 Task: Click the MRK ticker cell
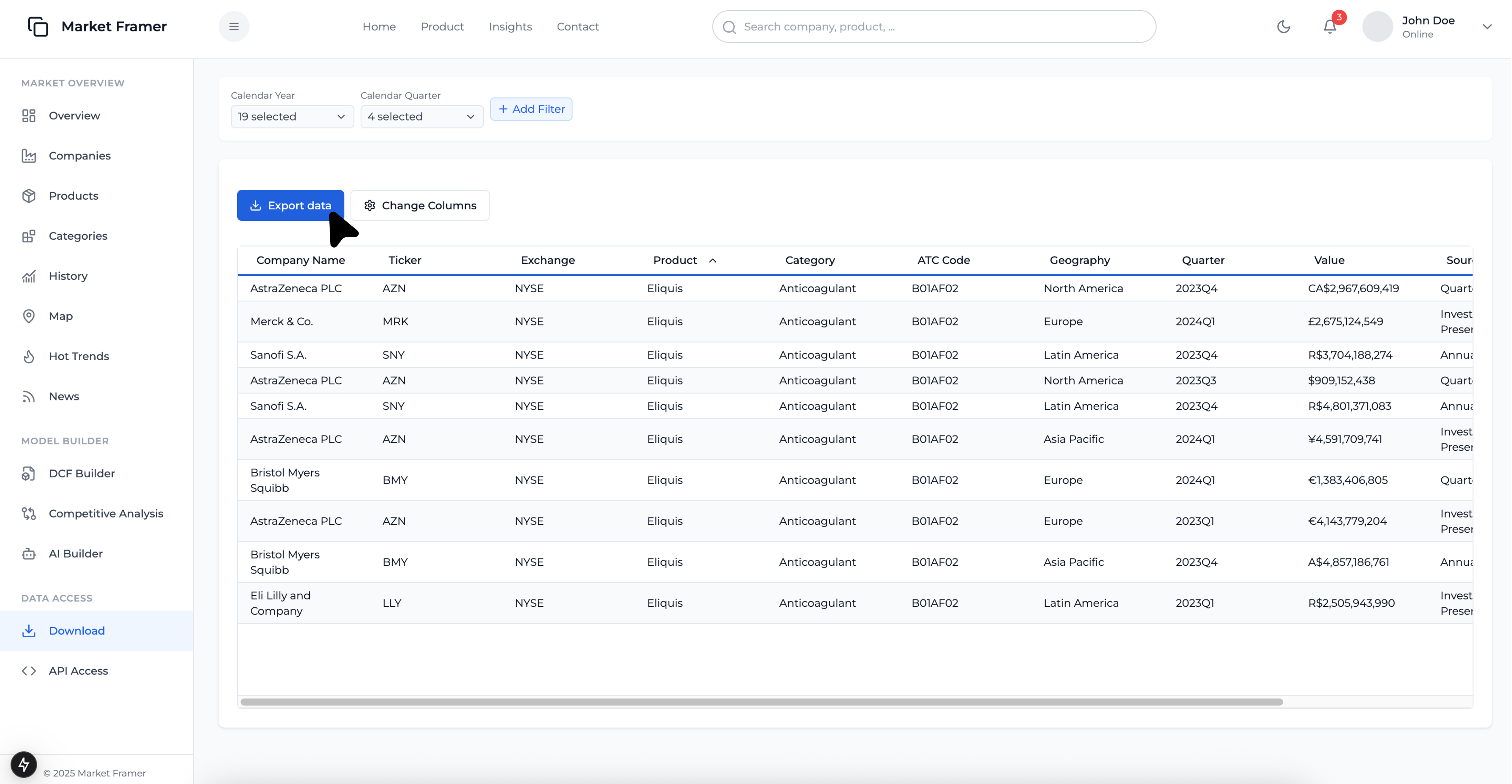tap(395, 322)
